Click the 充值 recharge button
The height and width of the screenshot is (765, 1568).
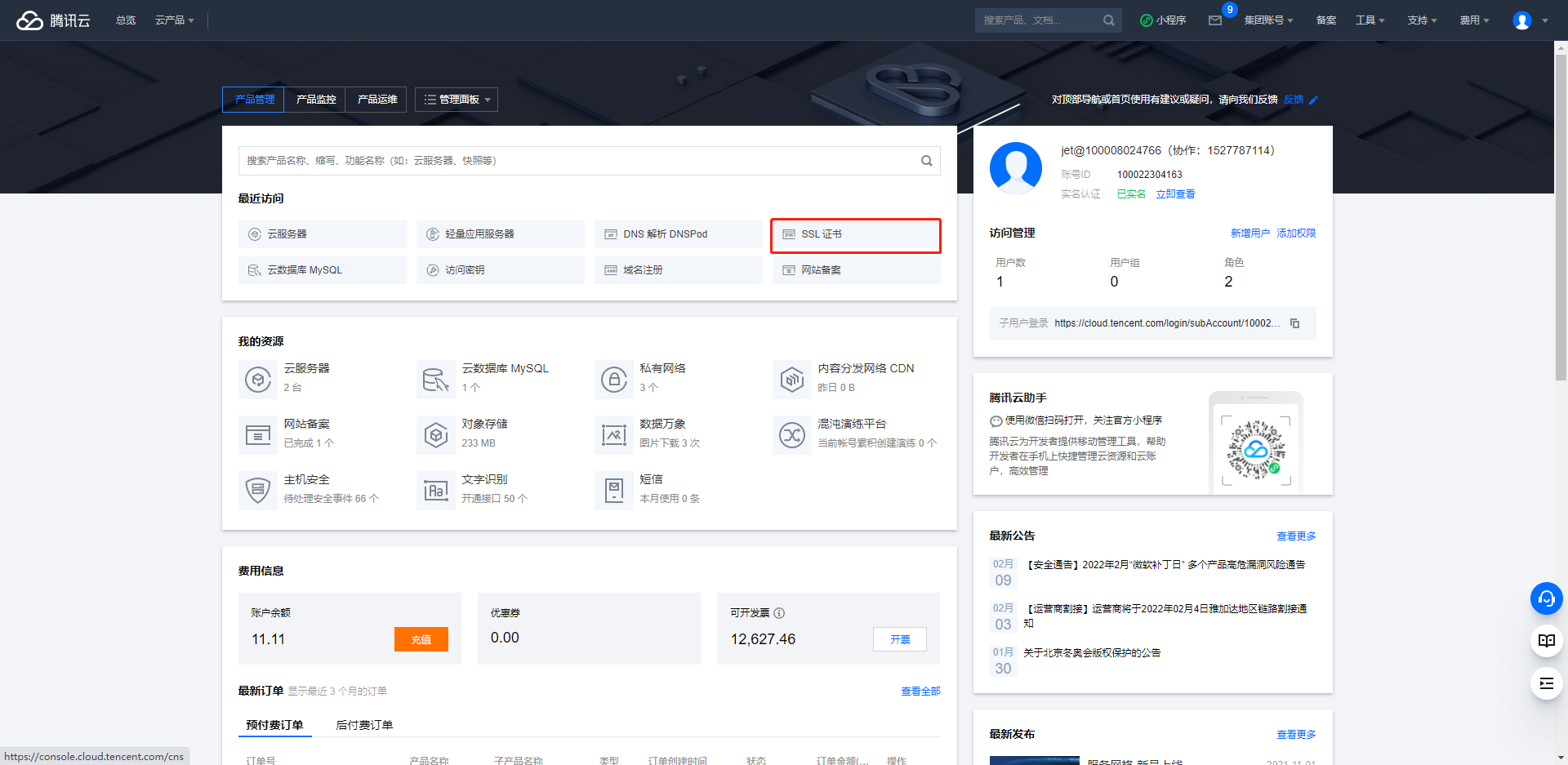pyautogui.click(x=421, y=639)
